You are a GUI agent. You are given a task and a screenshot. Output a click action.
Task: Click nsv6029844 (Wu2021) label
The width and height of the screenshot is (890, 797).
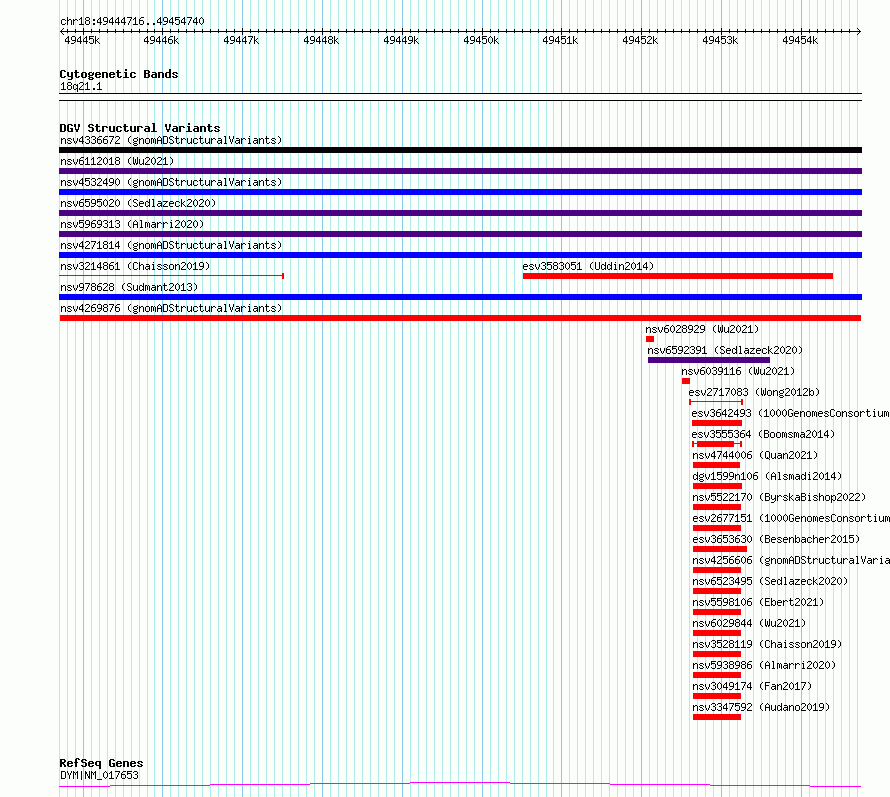749,623
